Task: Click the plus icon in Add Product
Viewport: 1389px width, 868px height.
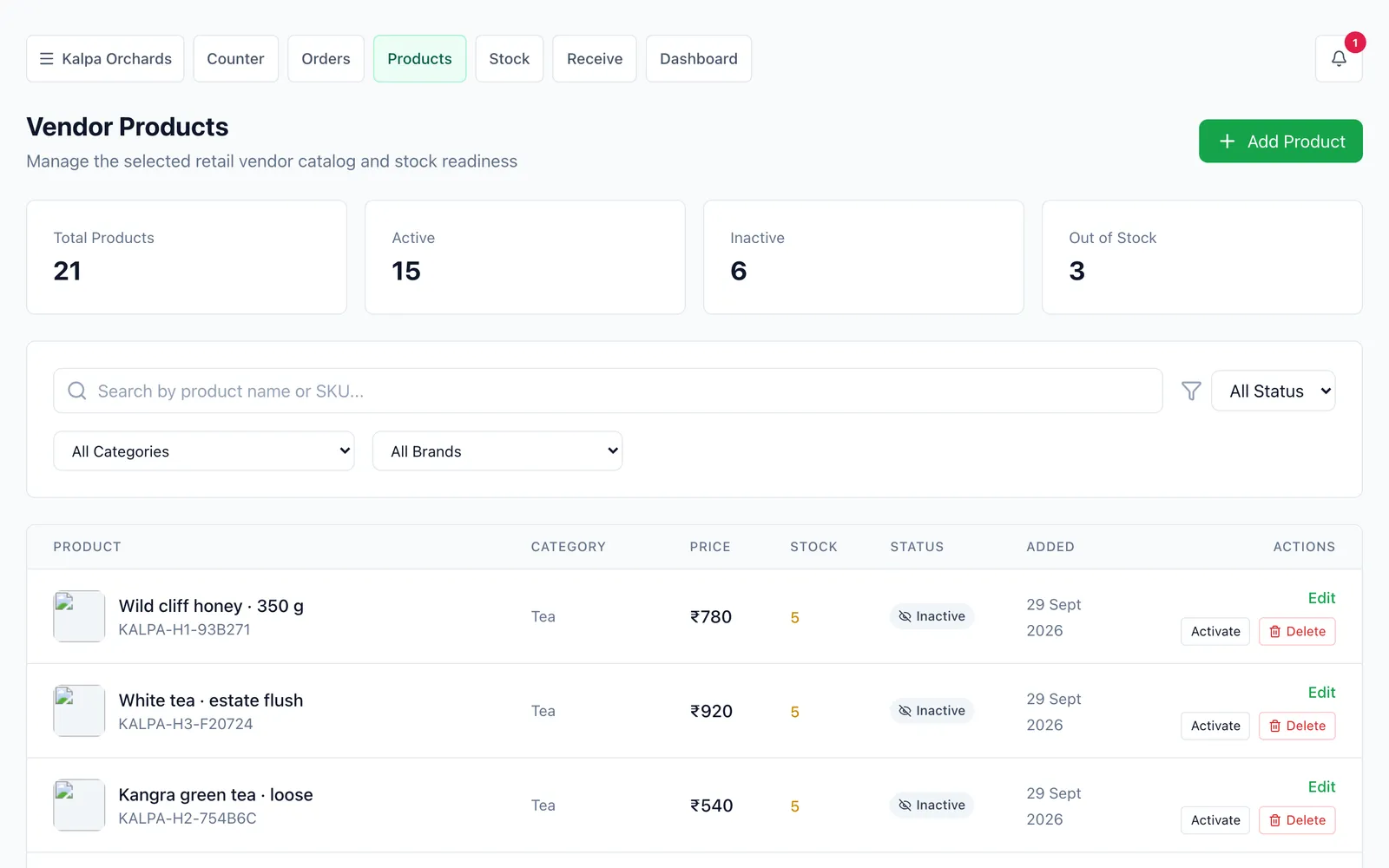Action: 1227,141
